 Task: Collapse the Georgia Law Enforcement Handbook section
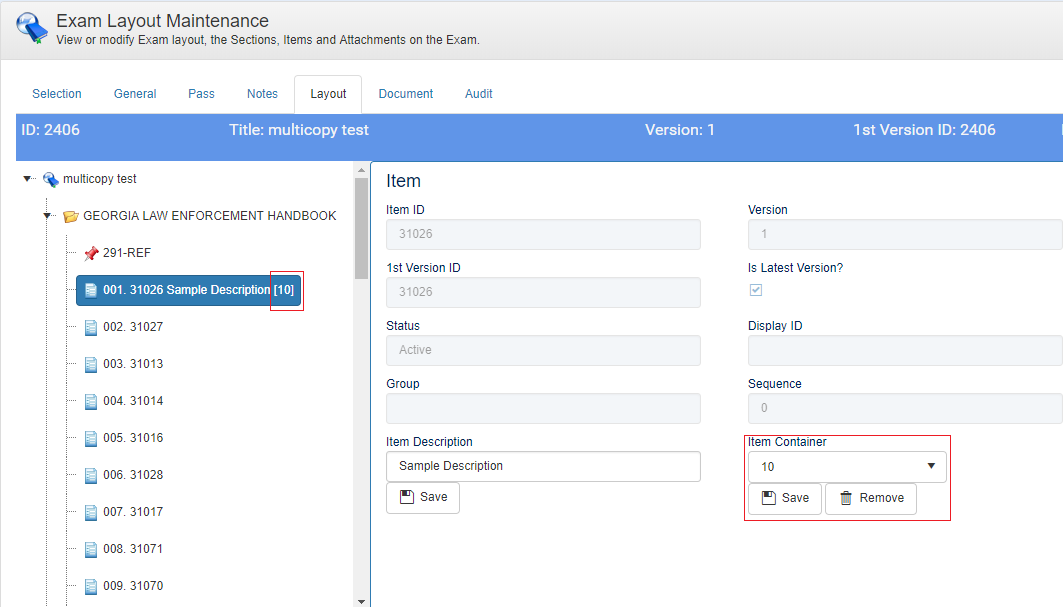(47, 216)
